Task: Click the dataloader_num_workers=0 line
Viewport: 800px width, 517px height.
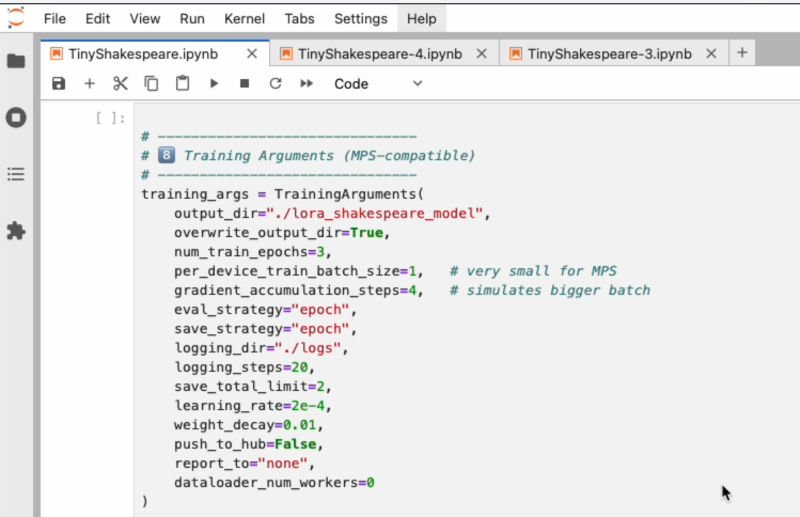Action: pyautogui.click(x=274, y=483)
